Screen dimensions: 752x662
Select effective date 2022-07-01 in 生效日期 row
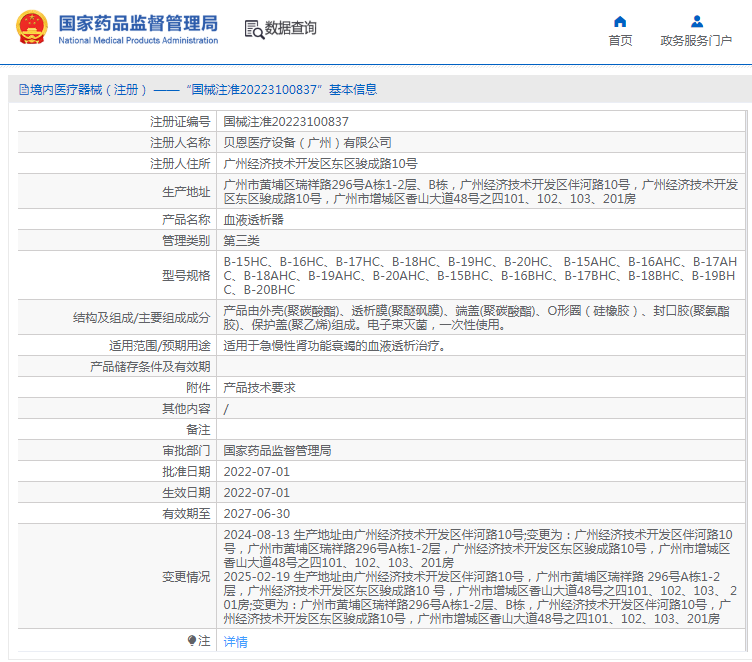pos(257,493)
